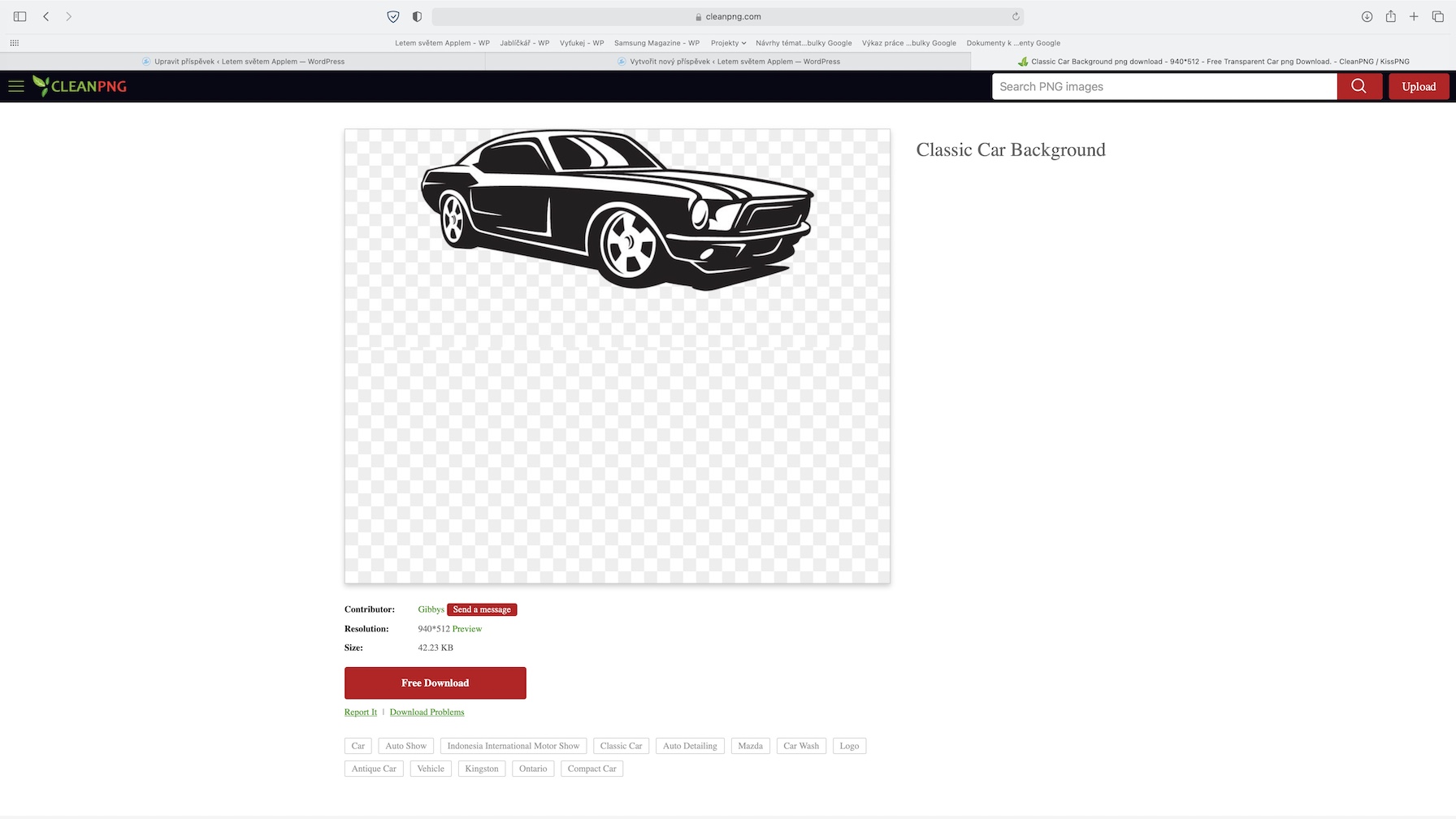
Task: Open the Preview link next to resolution
Action: 467,629
